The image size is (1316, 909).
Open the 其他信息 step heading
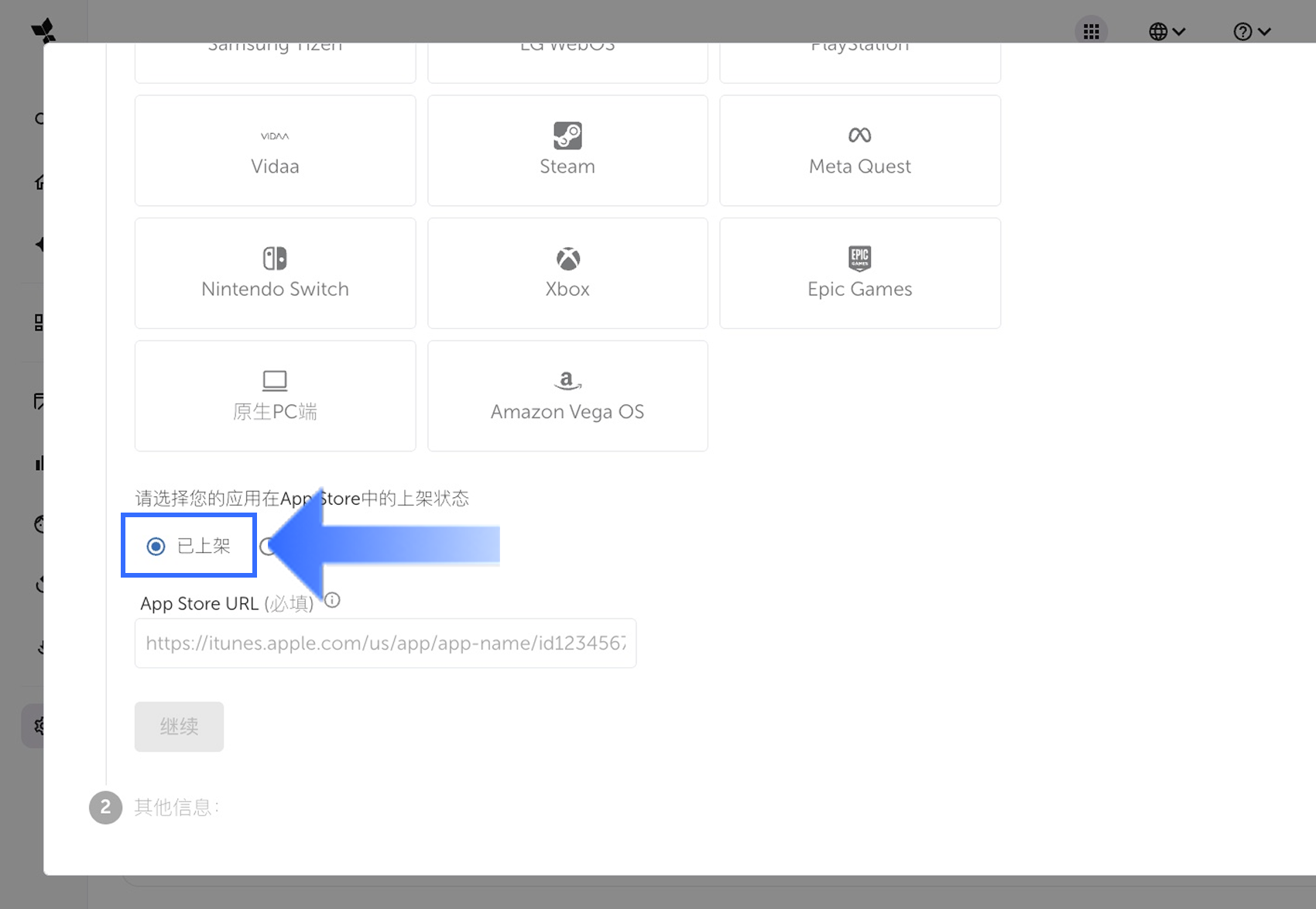[x=176, y=808]
